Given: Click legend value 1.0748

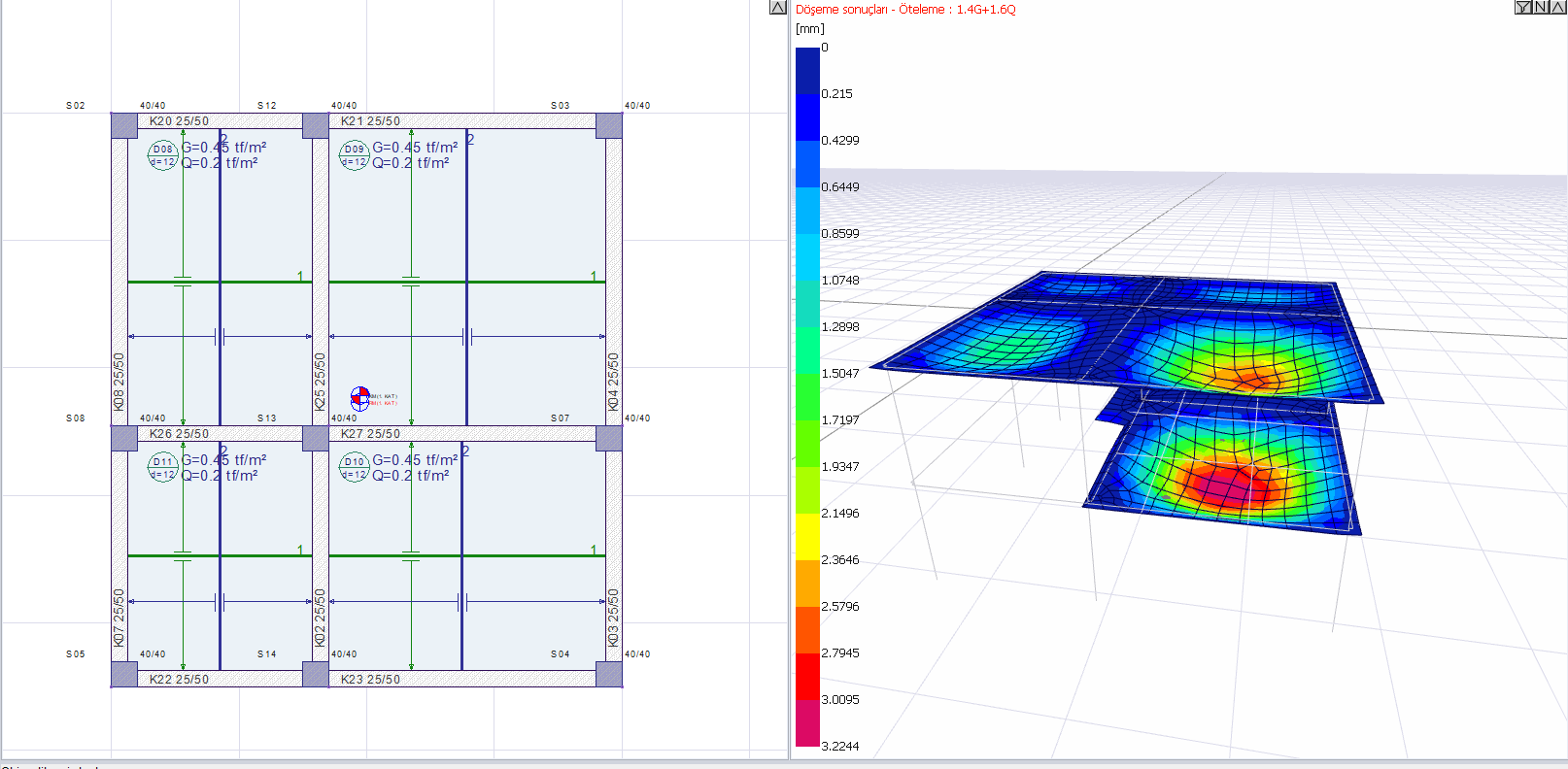Looking at the screenshot, I should [840, 280].
